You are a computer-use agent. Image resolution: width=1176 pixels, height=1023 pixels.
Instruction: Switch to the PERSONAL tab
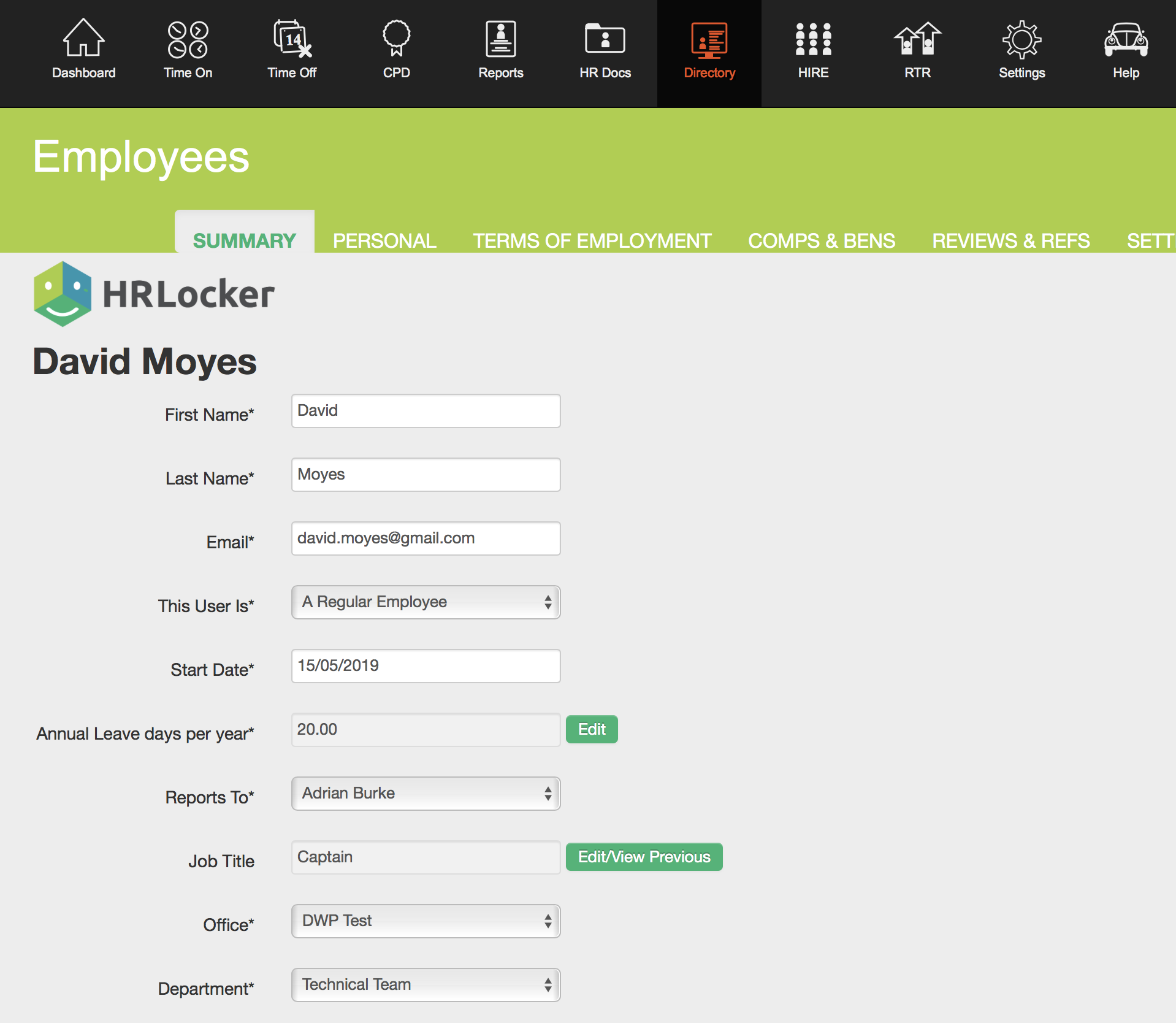[x=384, y=240]
